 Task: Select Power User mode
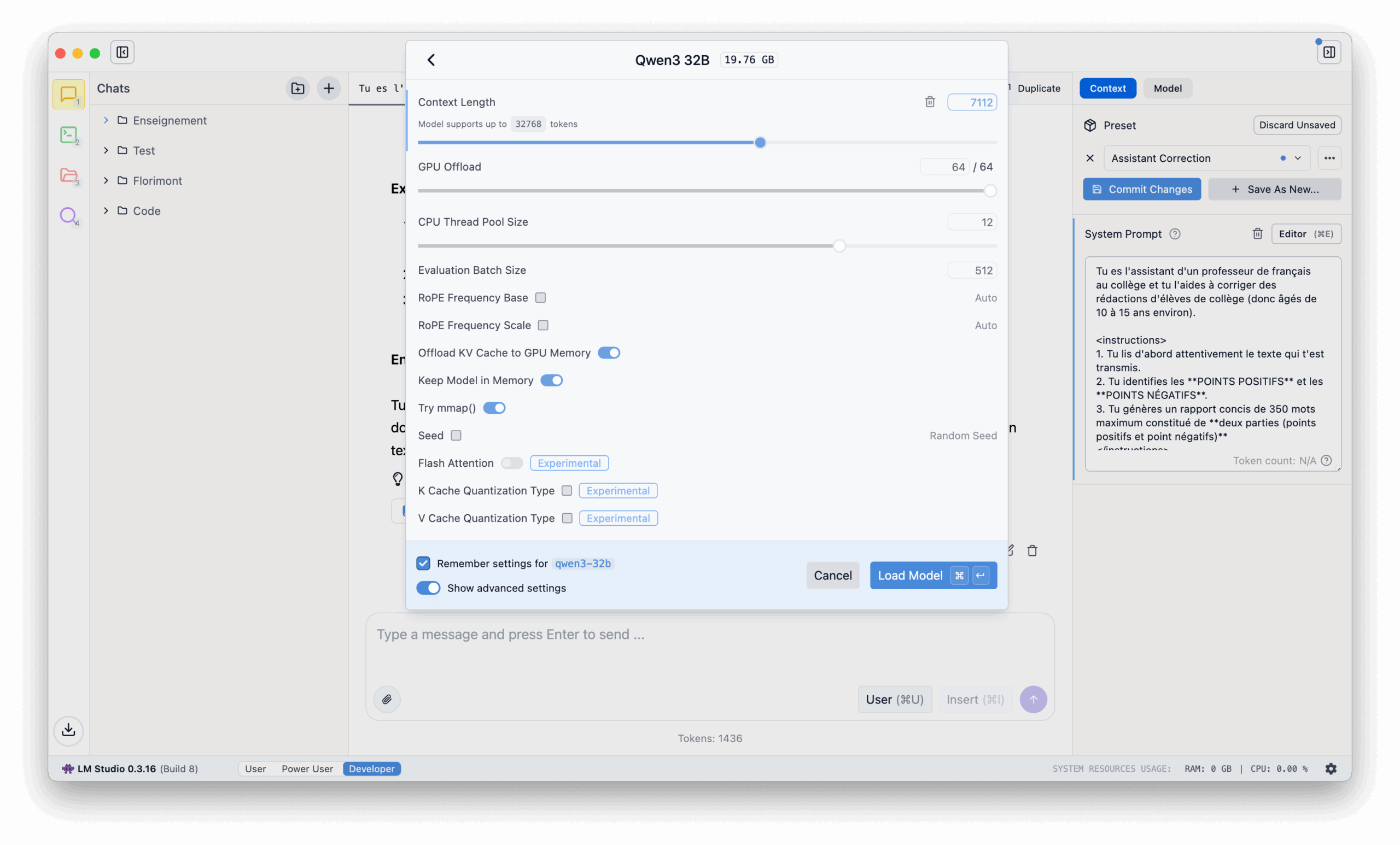coord(307,768)
